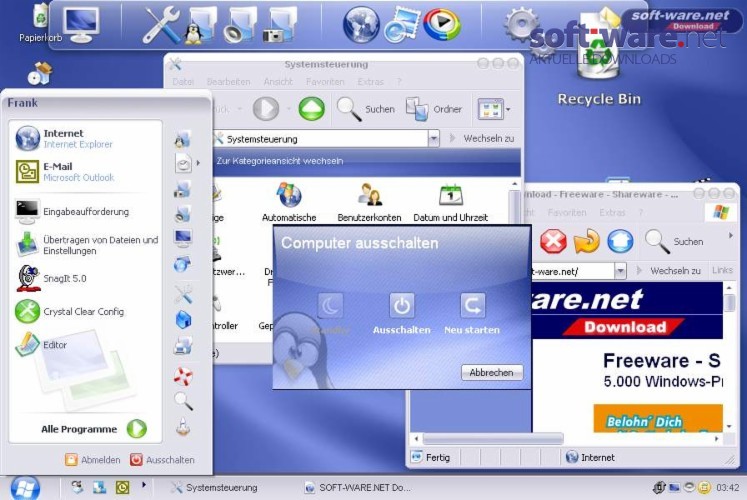Click the red Stop button in browser
The height and width of the screenshot is (500, 747).
pos(553,241)
